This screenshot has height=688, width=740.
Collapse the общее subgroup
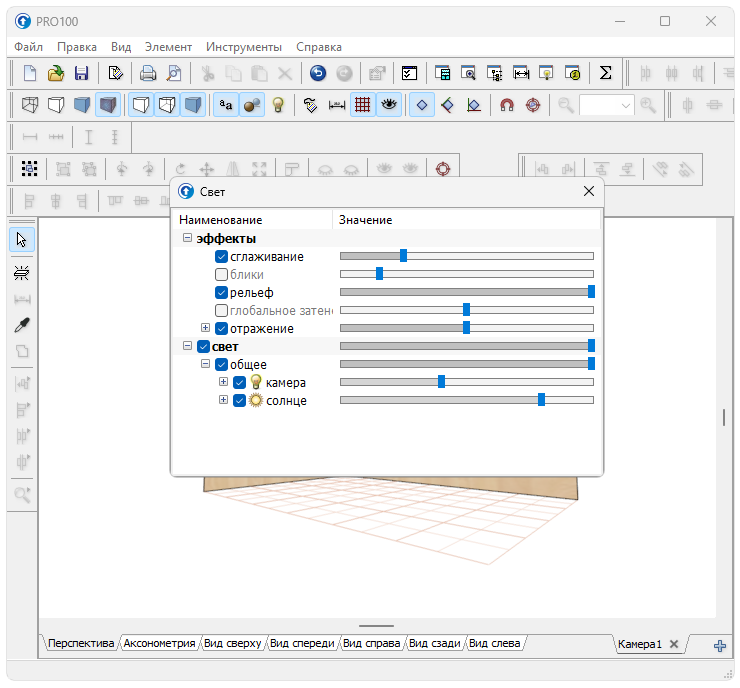click(205, 364)
